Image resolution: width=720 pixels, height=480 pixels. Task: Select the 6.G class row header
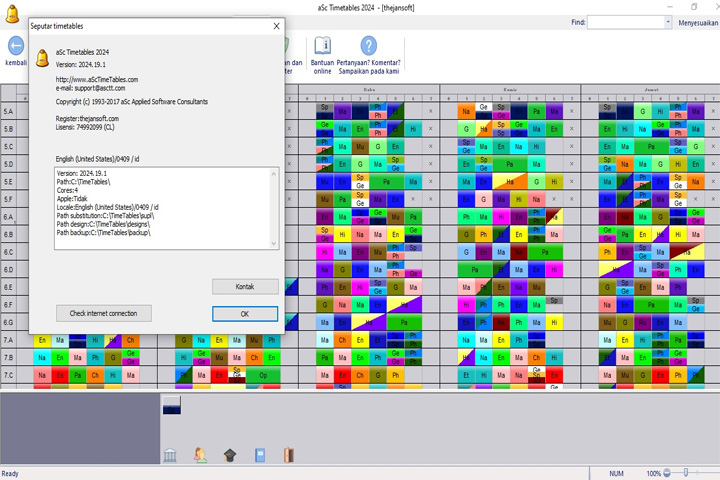pyautogui.click(x=8, y=322)
